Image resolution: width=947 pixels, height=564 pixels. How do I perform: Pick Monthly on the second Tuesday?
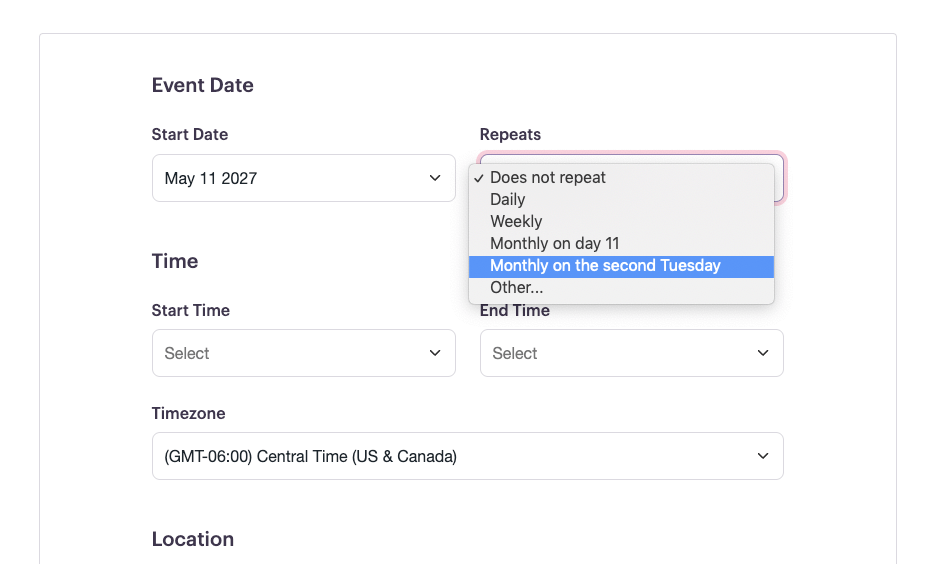pos(605,266)
